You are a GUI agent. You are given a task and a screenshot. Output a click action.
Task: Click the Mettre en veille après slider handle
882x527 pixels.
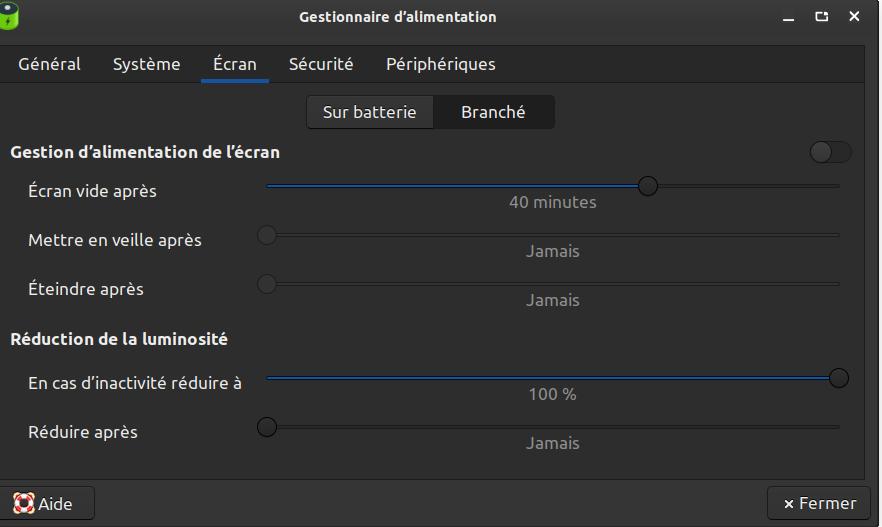click(267, 235)
